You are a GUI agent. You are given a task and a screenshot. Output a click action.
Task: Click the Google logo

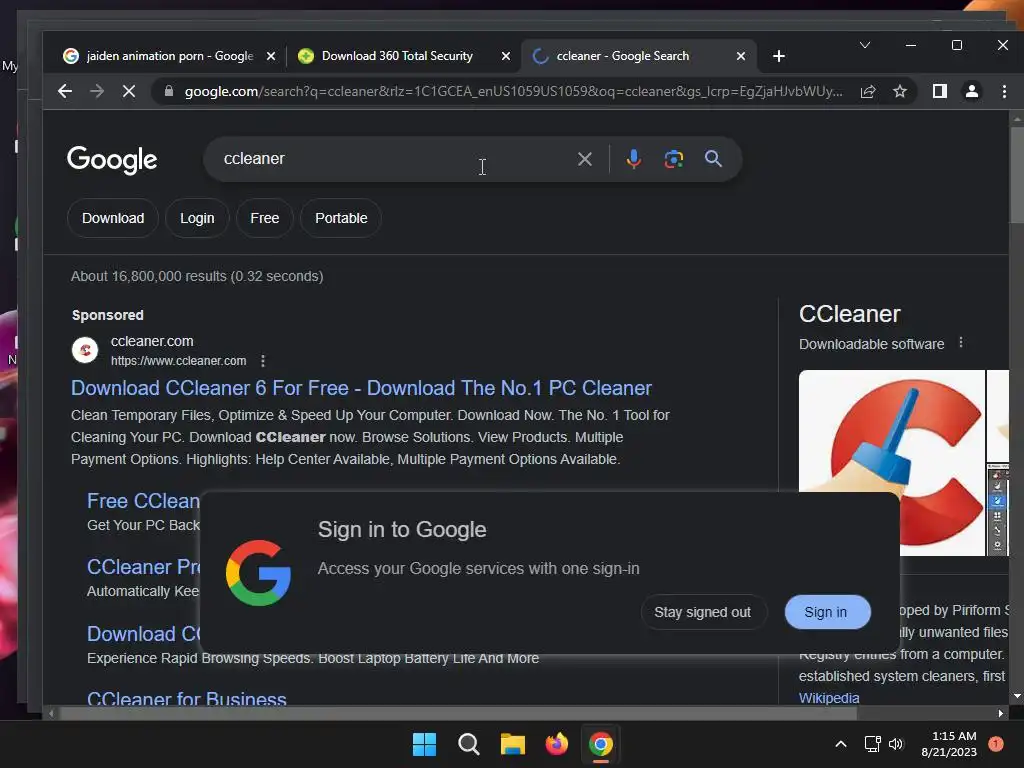click(112, 159)
